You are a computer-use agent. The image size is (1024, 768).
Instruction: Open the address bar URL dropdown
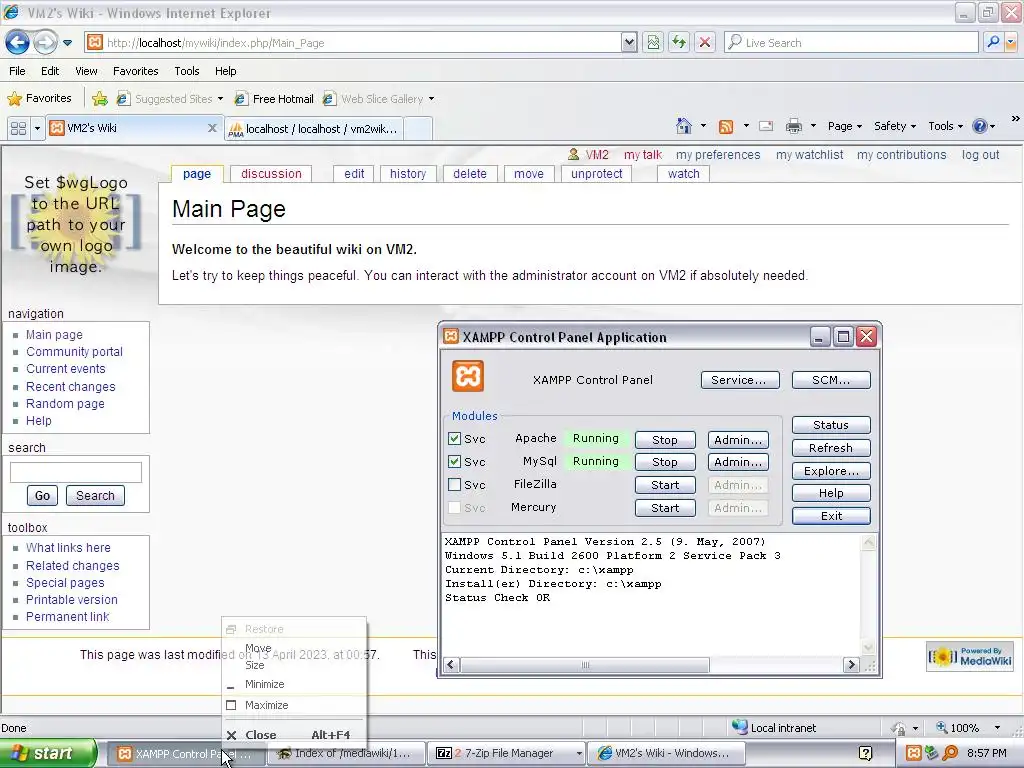(x=629, y=43)
